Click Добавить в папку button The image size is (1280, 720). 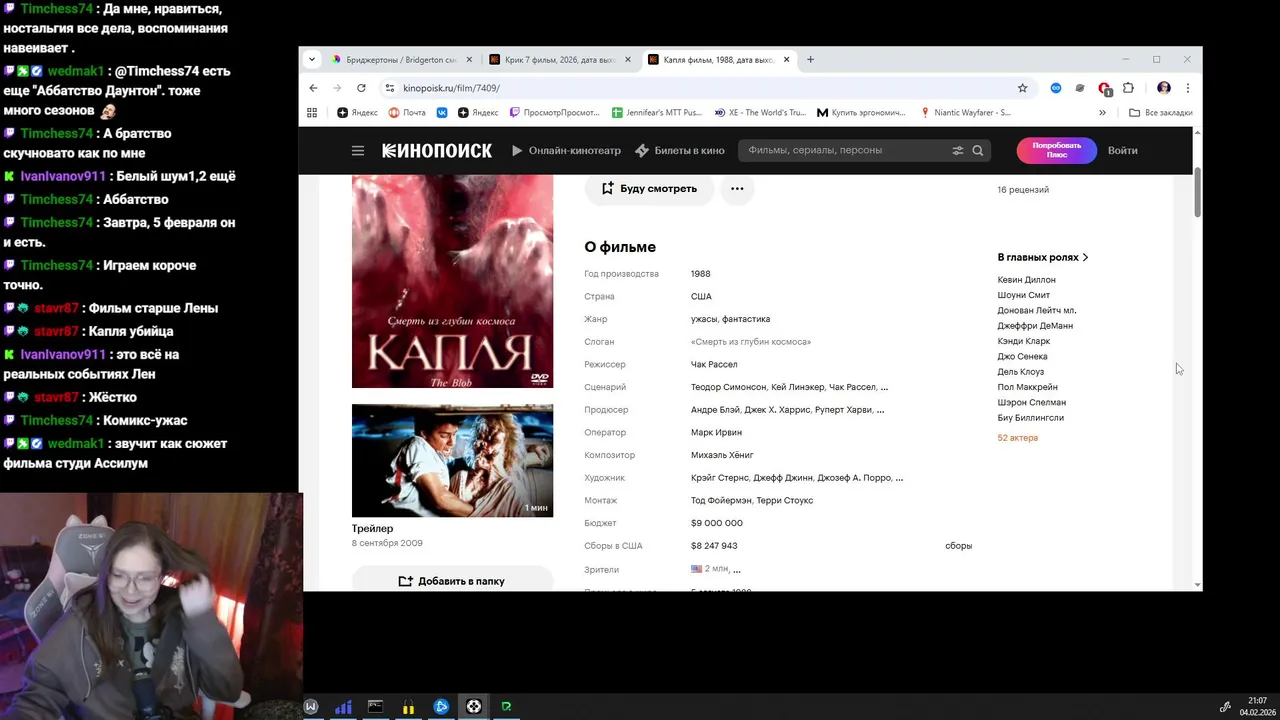pyautogui.click(x=452, y=581)
